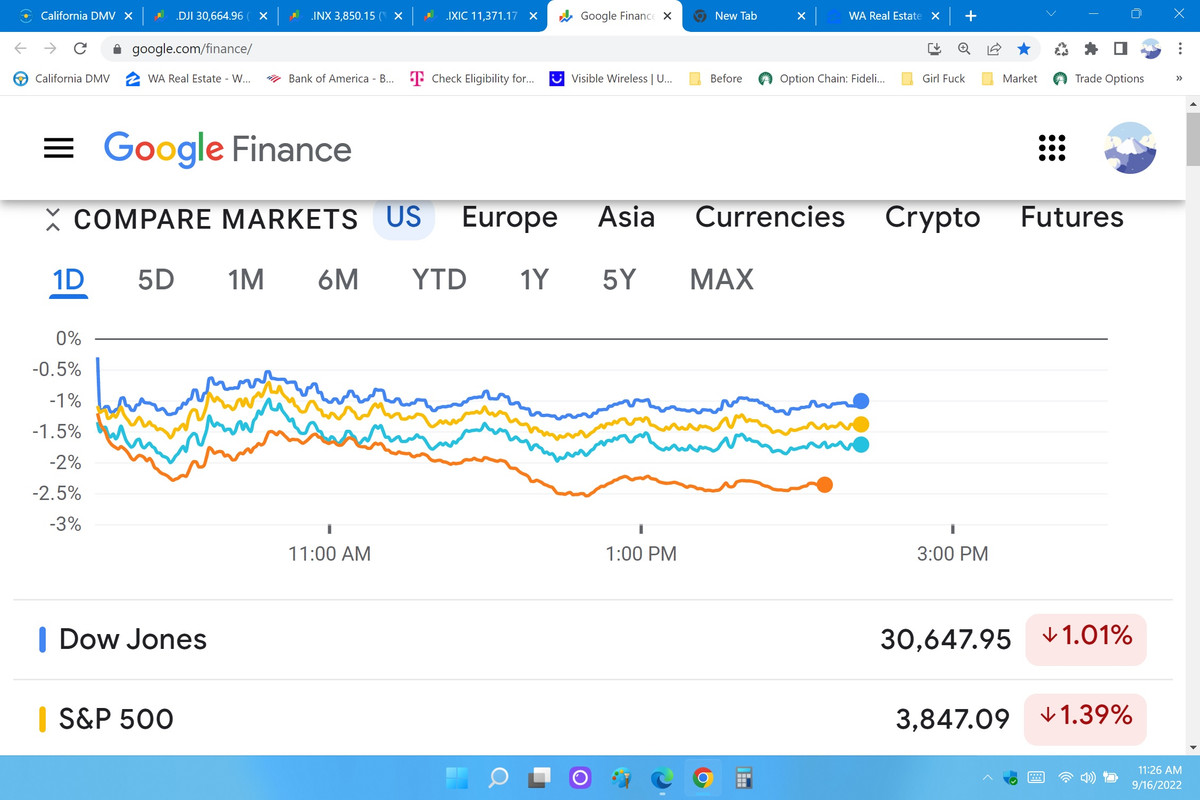Reload the Google Finance page
Image resolution: width=1200 pixels, height=800 pixels.
pos(81,48)
